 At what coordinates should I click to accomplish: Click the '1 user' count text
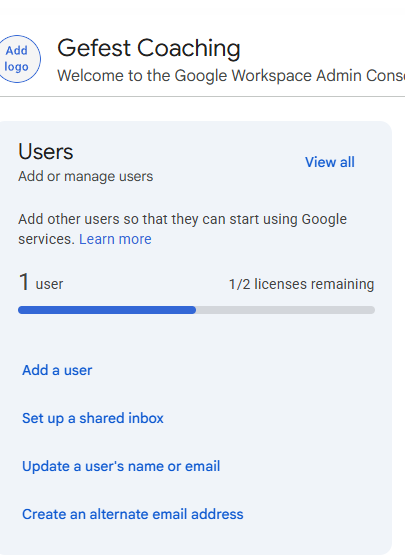(x=41, y=282)
